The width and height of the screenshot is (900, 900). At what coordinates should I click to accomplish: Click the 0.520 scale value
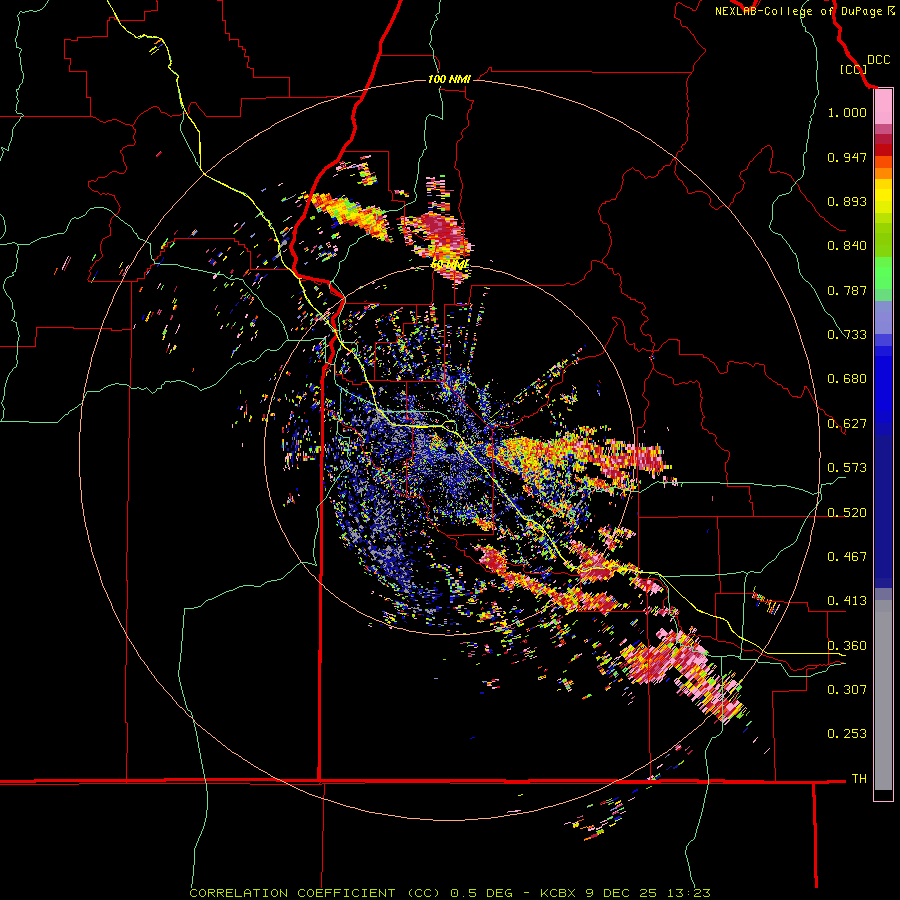[x=847, y=513]
